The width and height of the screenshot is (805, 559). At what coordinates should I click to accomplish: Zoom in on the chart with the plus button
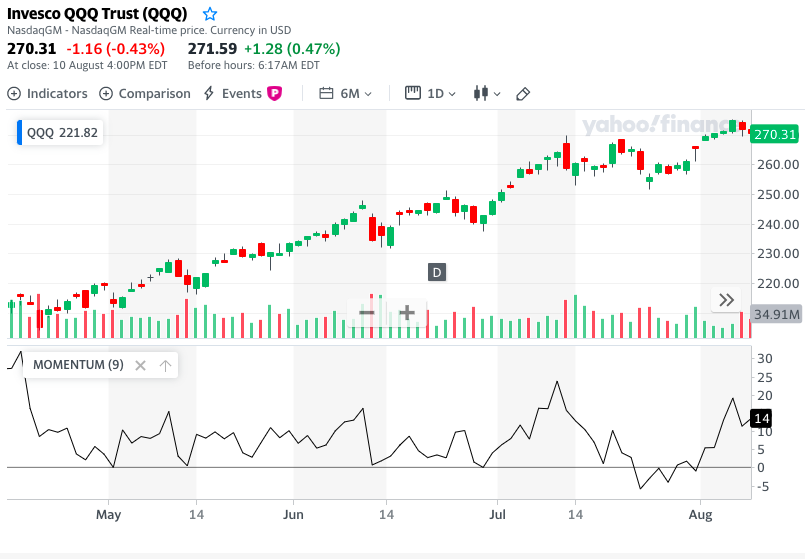point(407,312)
